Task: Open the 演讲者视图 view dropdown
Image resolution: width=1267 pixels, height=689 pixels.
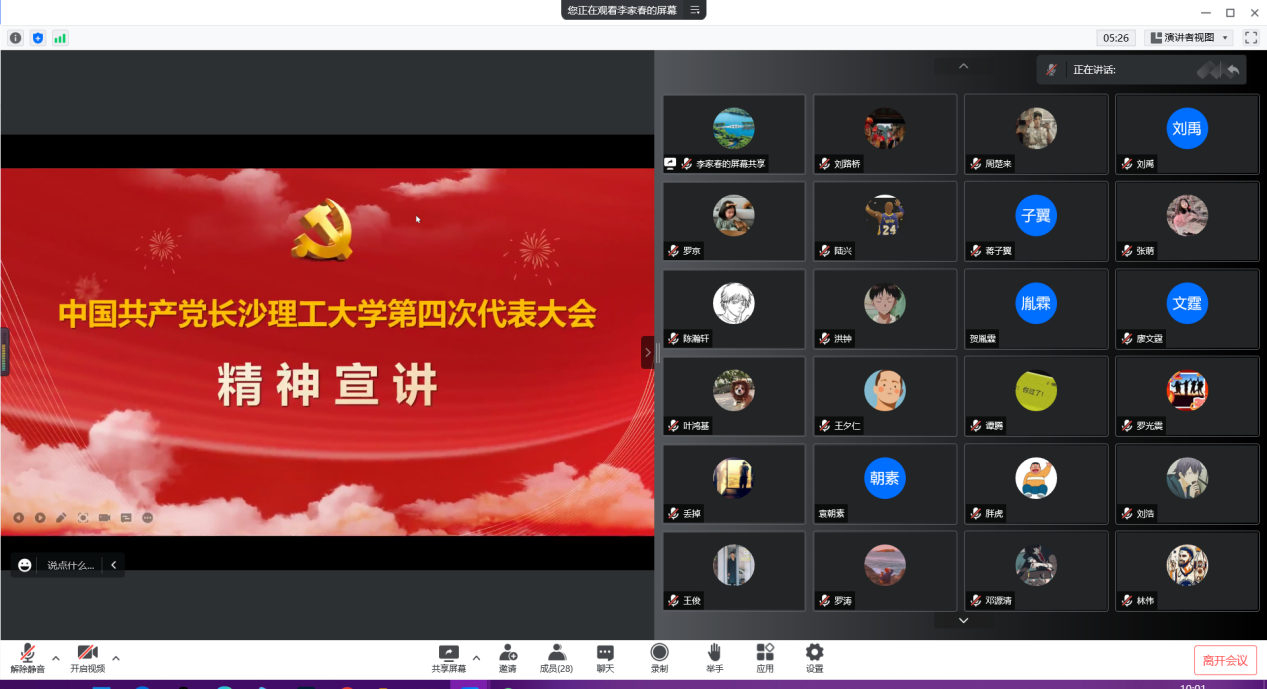Action: tap(1188, 38)
